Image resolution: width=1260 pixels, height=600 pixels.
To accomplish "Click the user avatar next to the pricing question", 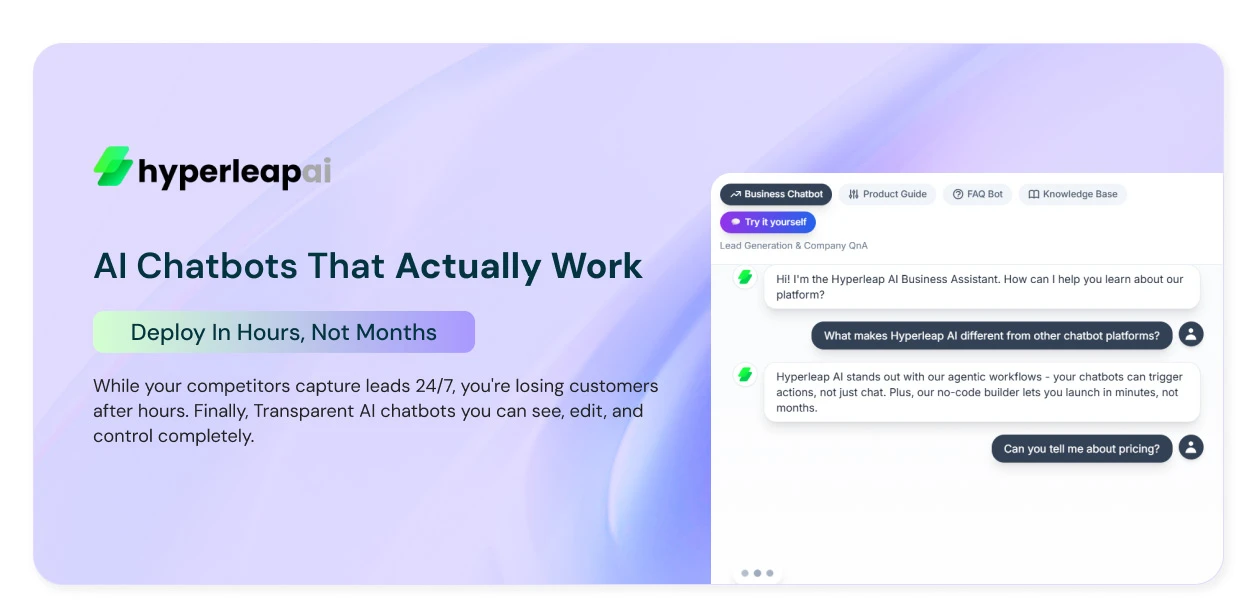I will point(1190,448).
